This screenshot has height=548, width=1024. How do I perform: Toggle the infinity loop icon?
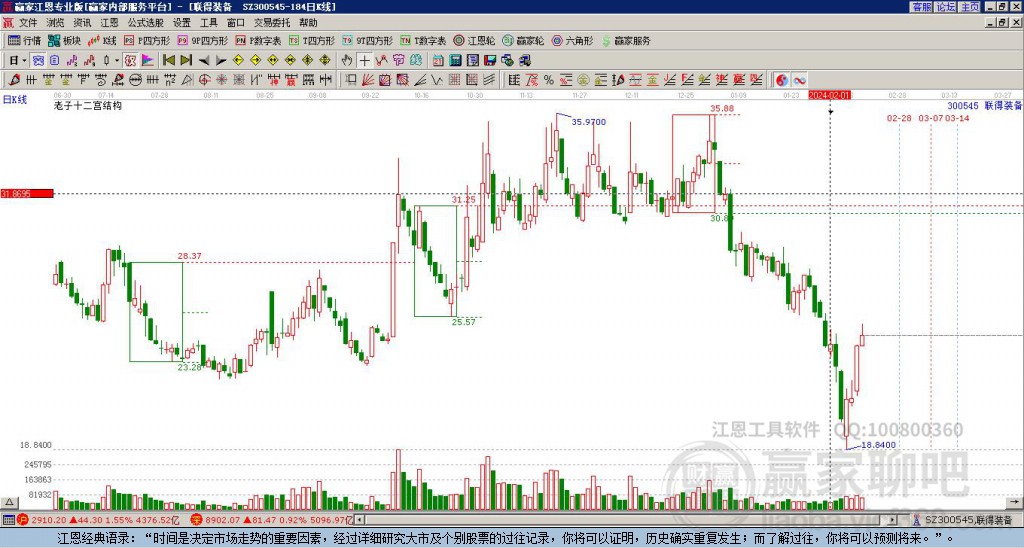[x=799, y=80]
